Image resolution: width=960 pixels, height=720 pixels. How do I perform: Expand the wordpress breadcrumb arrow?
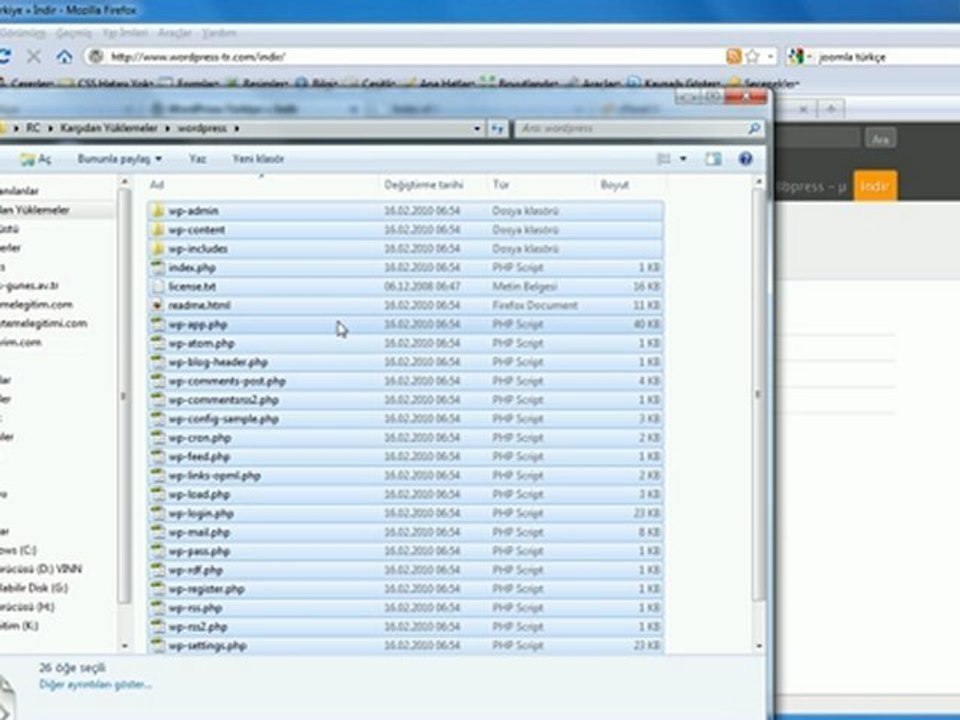point(236,129)
